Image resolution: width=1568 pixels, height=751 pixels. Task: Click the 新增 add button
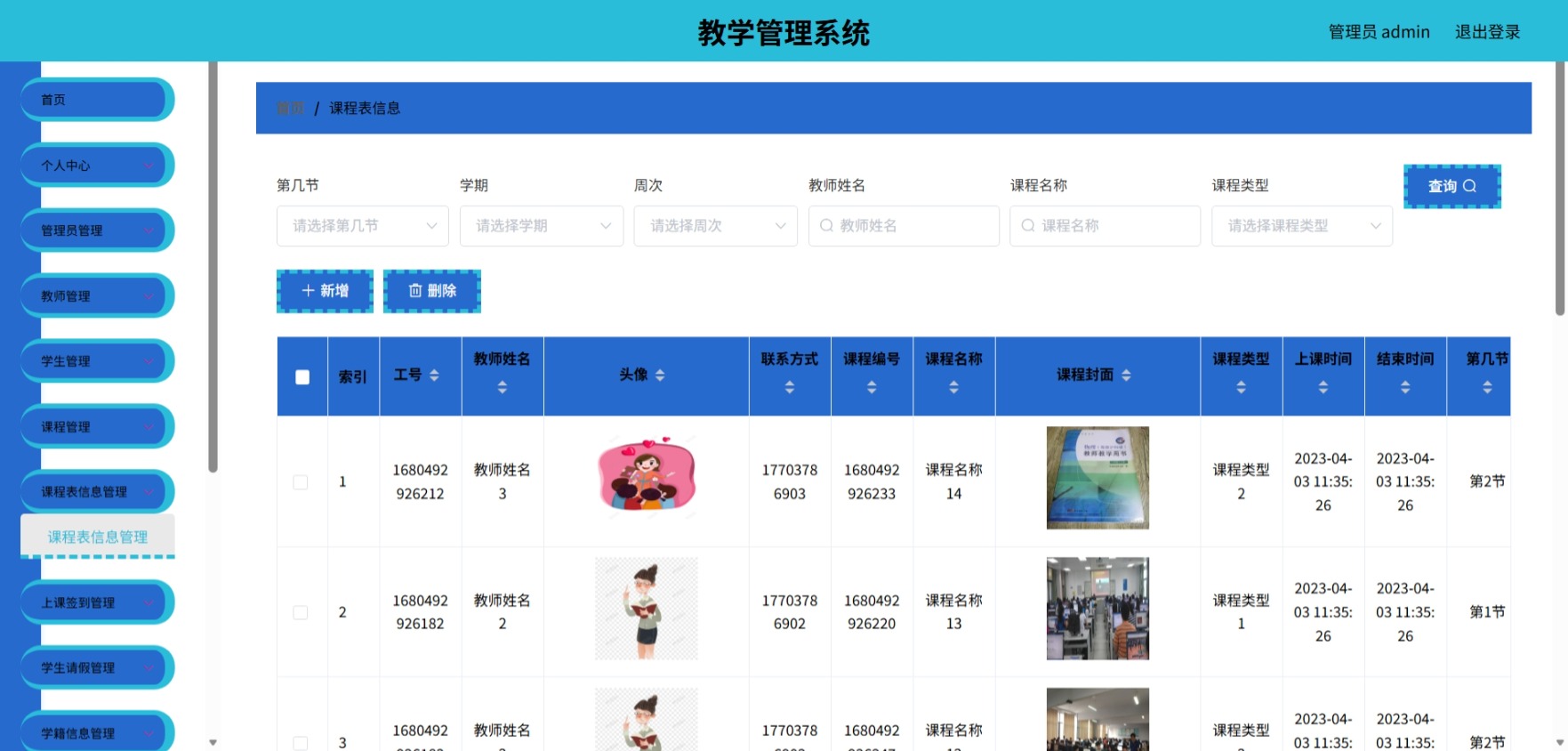click(325, 291)
